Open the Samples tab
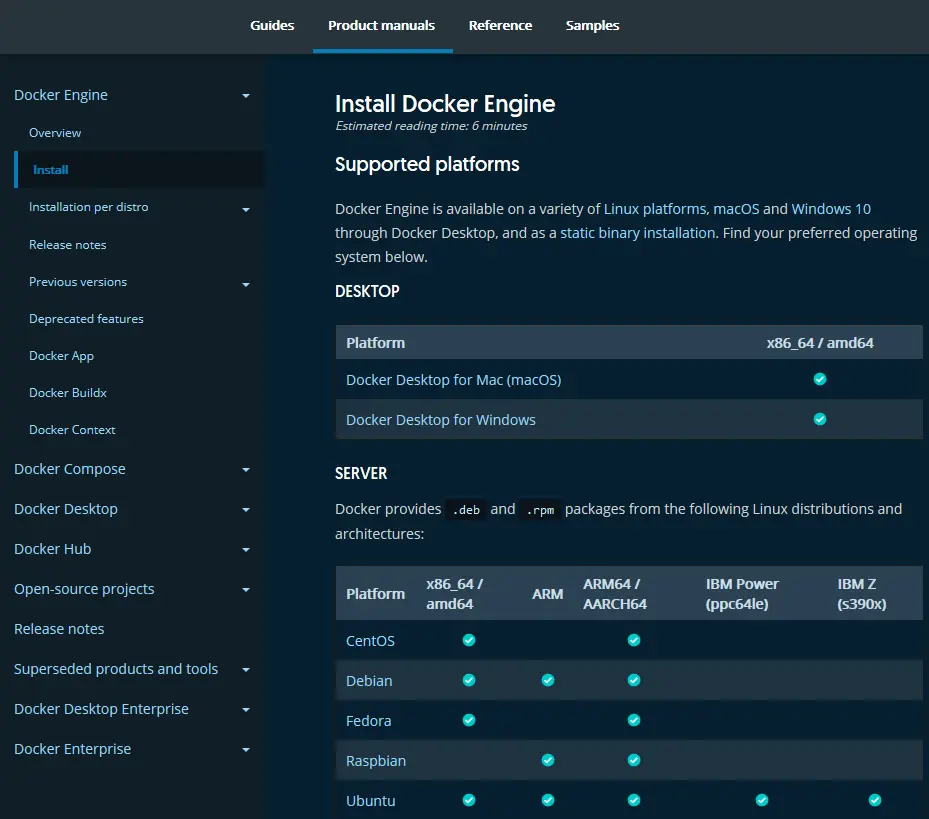 point(592,25)
